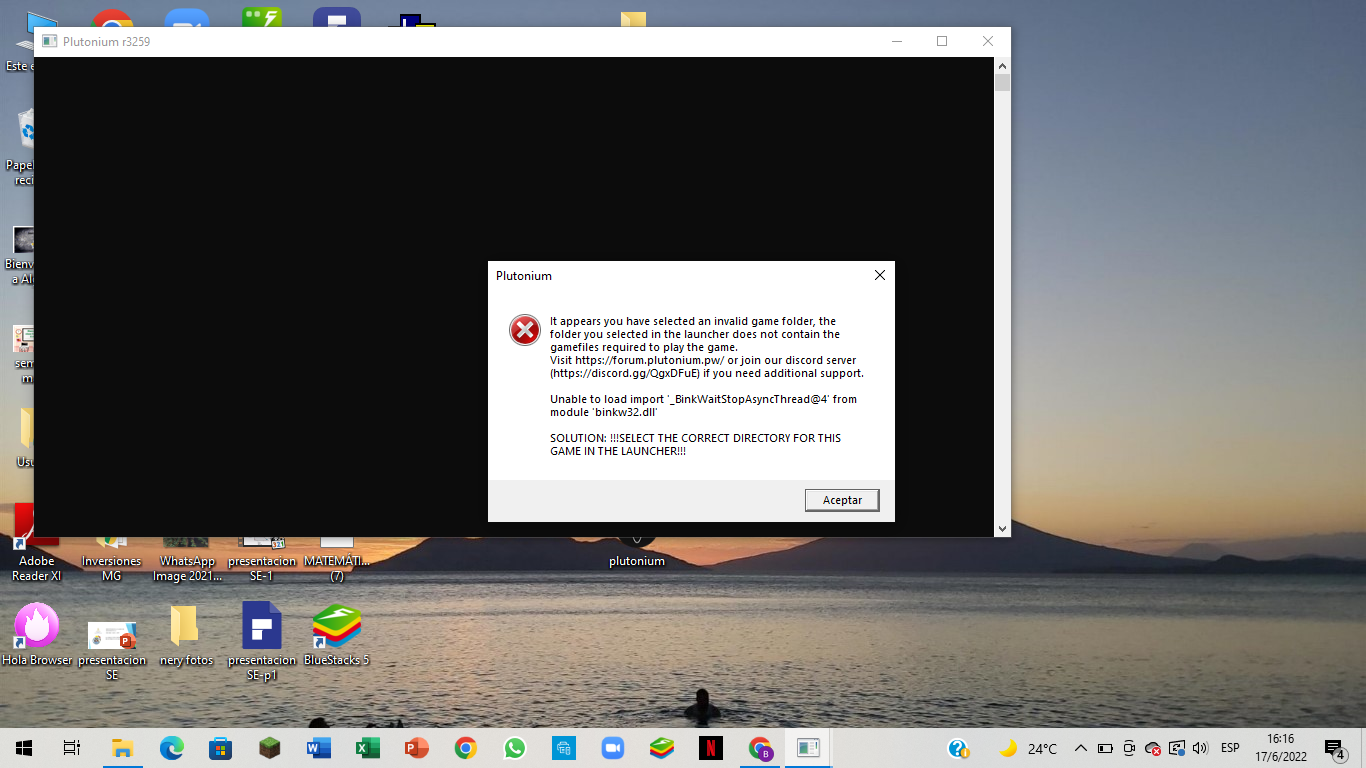Switch ESP keyboard language indicator
The width and height of the screenshot is (1366, 768).
(1230, 748)
